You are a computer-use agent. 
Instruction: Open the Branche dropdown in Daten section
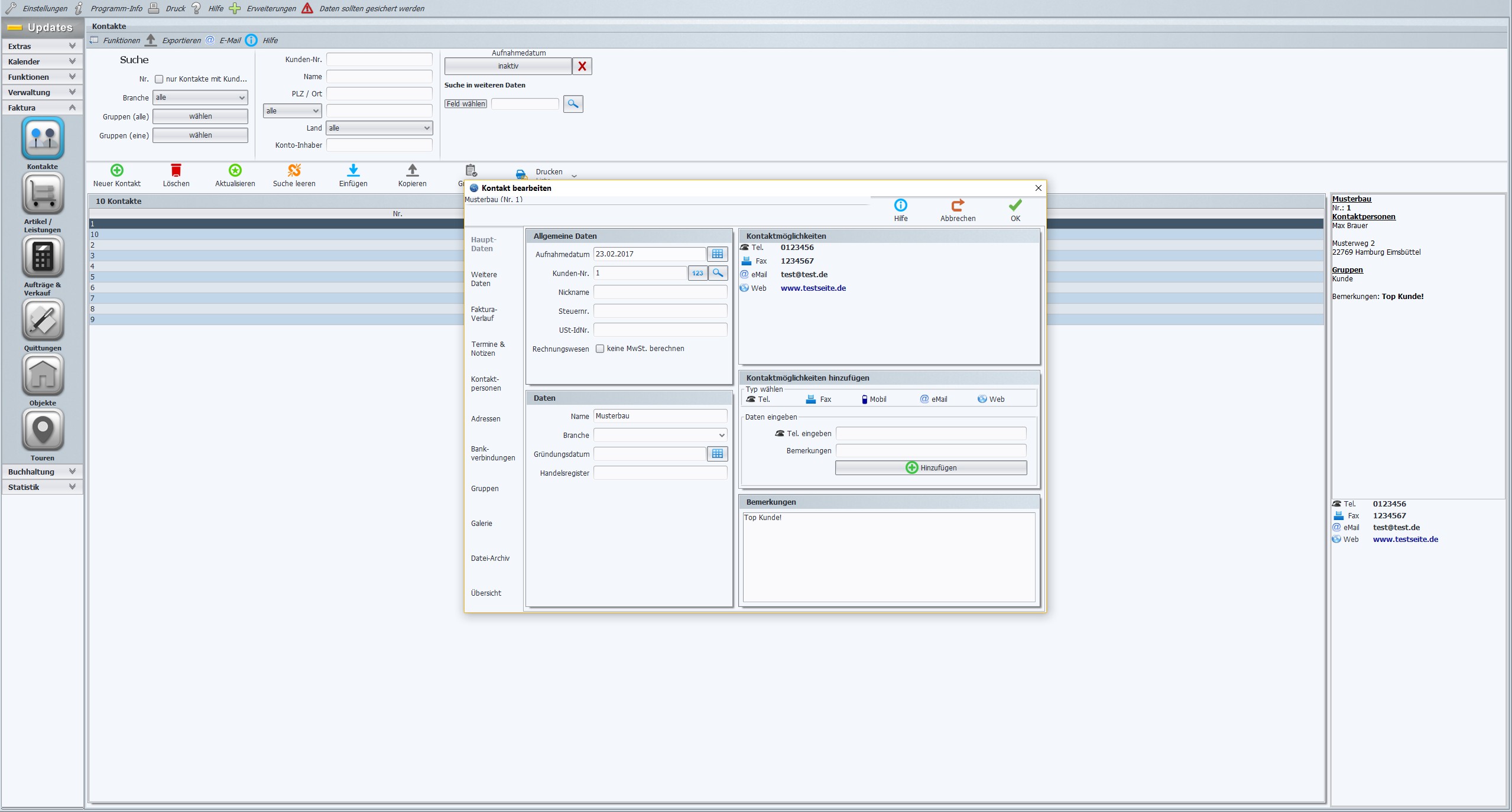pyautogui.click(x=660, y=435)
